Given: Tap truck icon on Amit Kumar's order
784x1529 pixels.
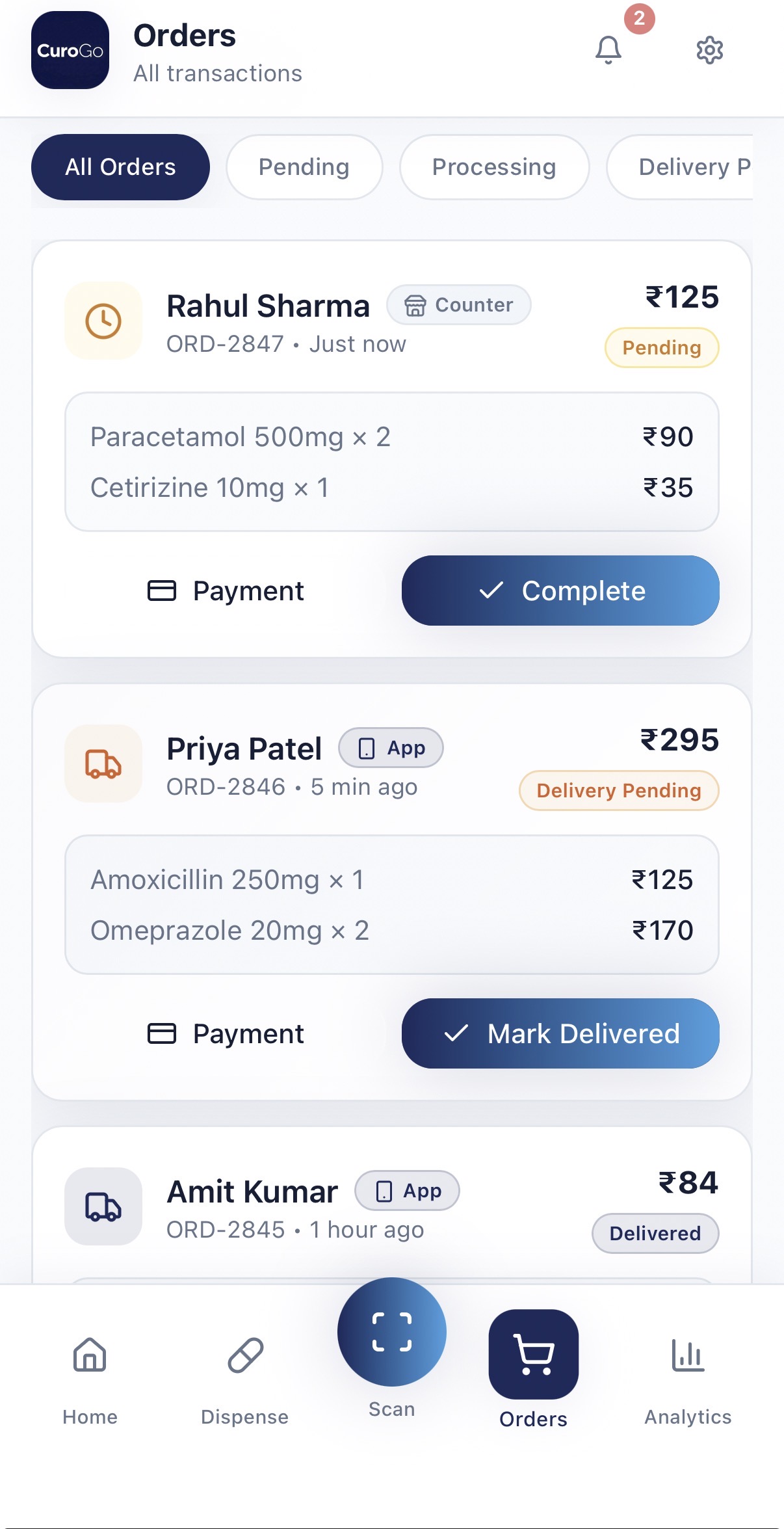Looking at the screenshot, I should [x=103, y=1206].
